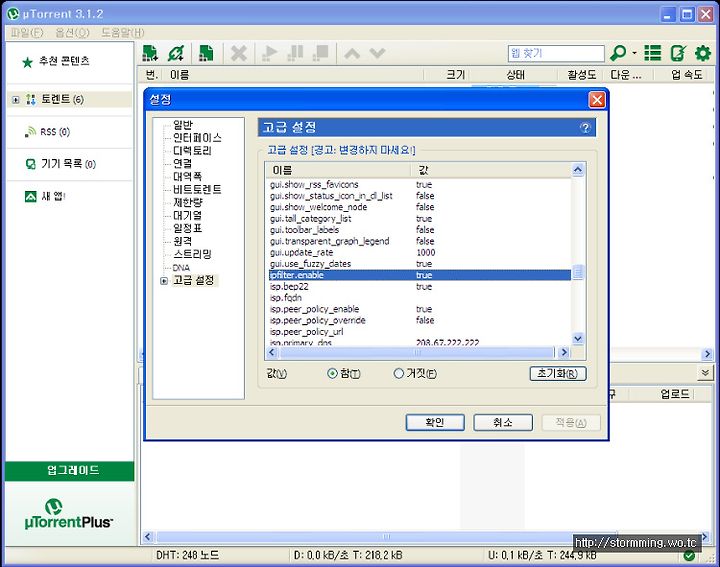Viewport: 720px width, 567px height.
Task: Select Scheduler category in settings tree
Action: click(187, 228)
